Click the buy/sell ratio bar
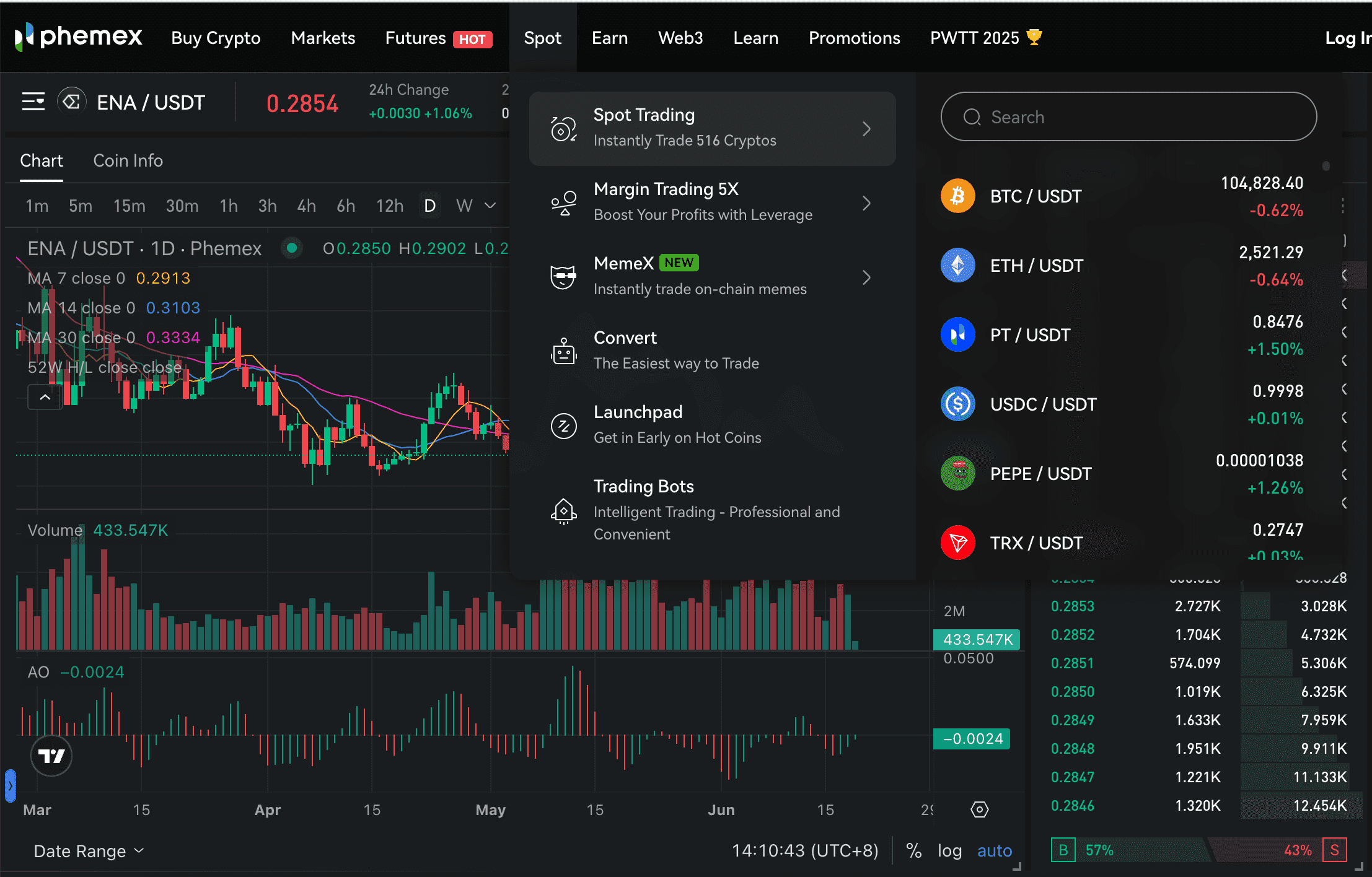The height and width of the screenshot is (877, 1372). (1198, 850)
